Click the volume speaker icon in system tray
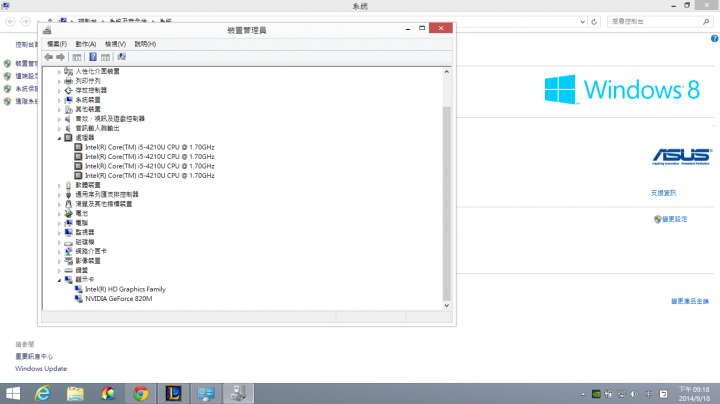Screen dimensions: 720x404 pos(634,394)
